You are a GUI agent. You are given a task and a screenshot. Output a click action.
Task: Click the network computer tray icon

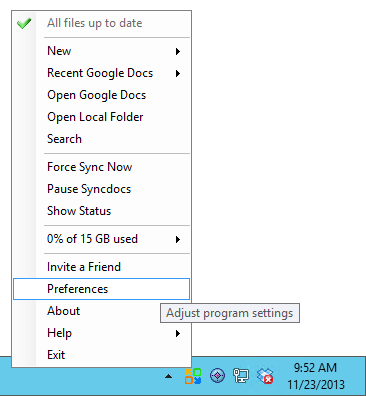(x=241, y=376)
